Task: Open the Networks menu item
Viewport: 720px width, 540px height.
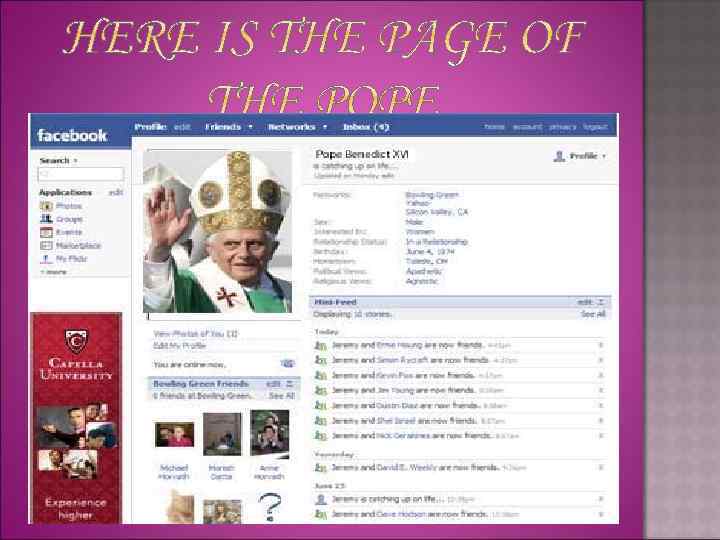Action: (x=292, y=127)
